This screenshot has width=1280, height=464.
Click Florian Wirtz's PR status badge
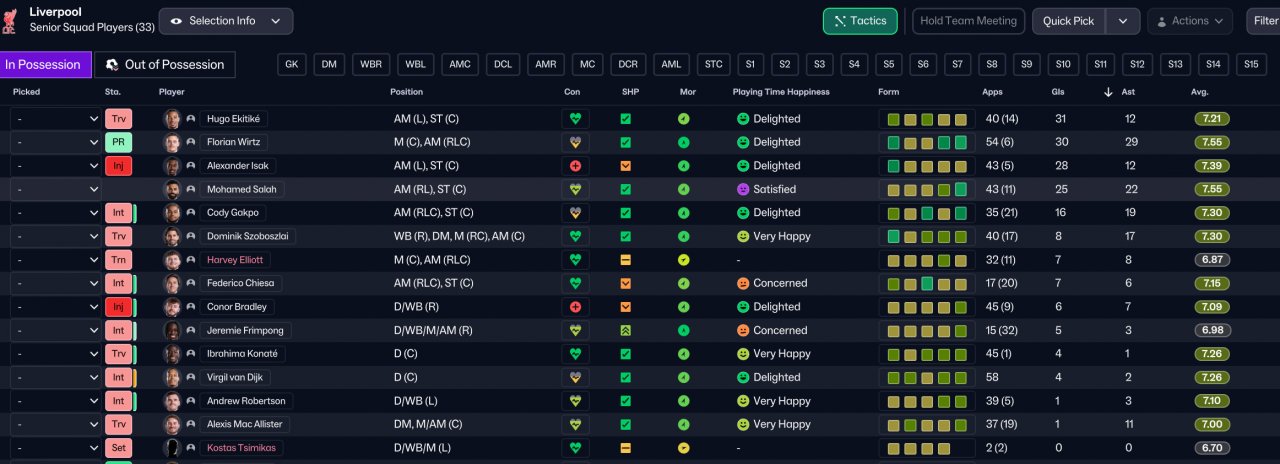coord(118,142)
